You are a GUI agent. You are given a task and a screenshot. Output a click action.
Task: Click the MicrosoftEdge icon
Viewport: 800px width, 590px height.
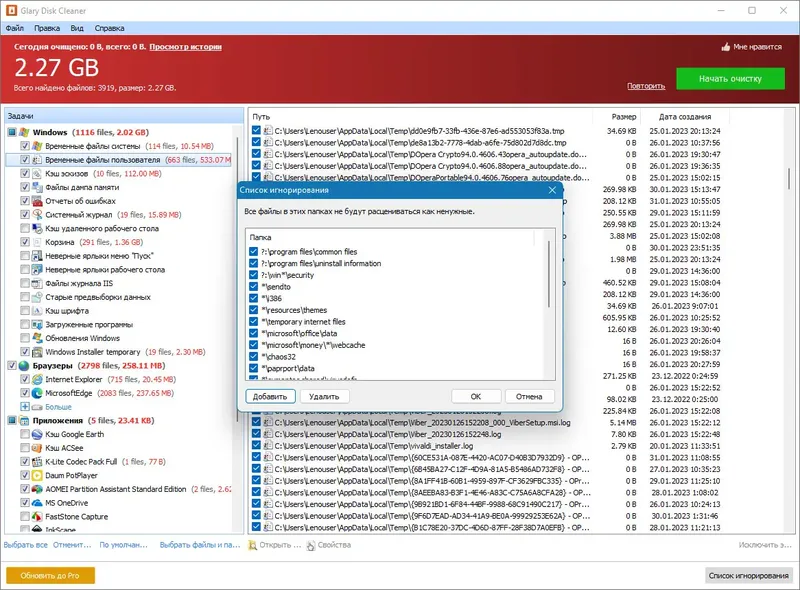[x=37, y=393]
